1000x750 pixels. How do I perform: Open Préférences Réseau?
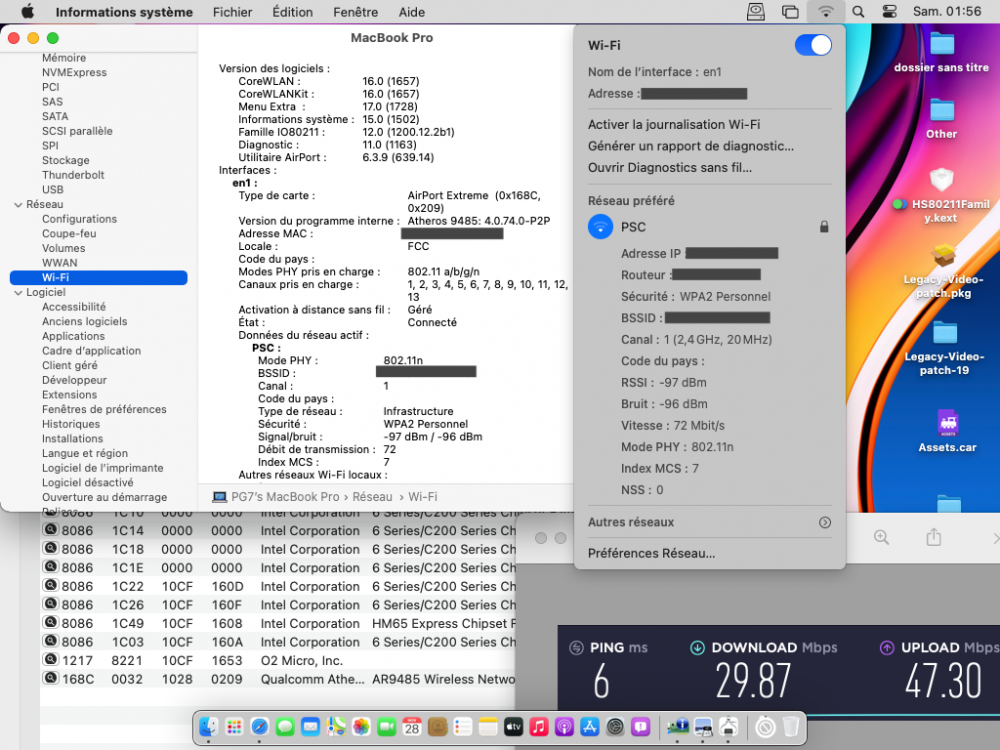point(651,554)
